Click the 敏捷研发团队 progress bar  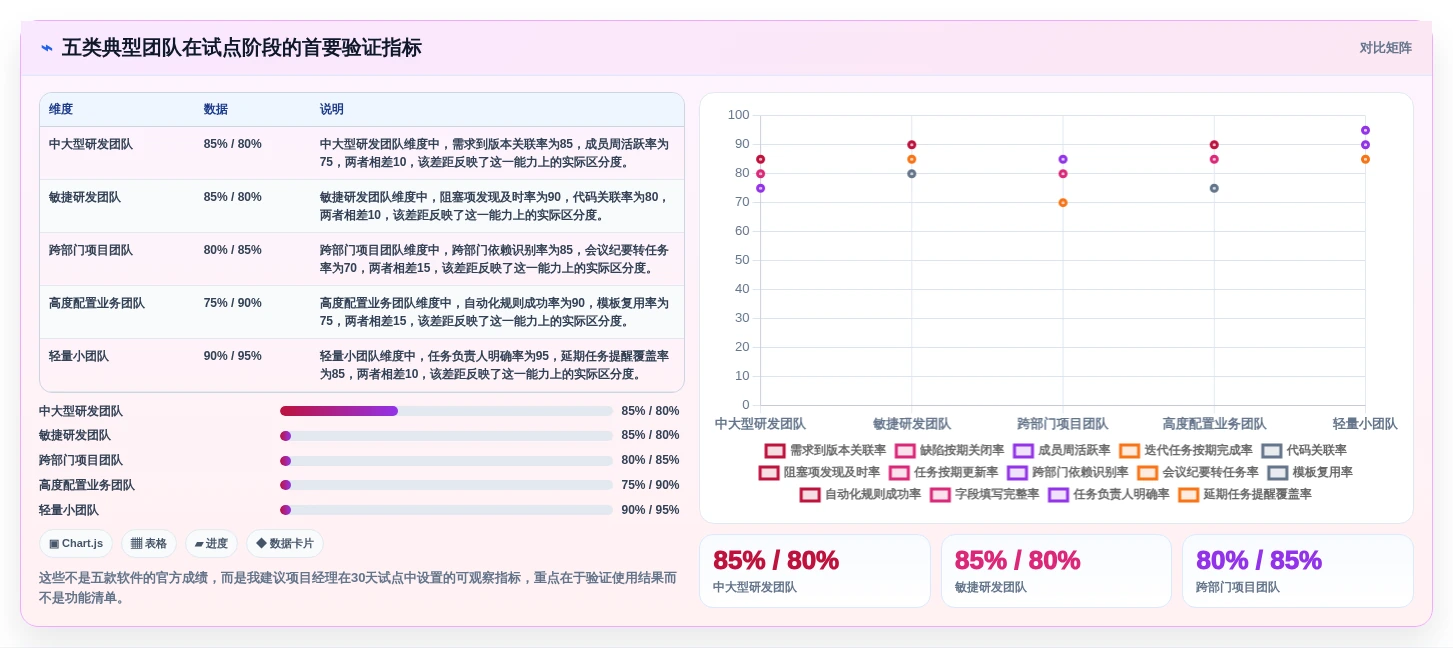point(446,436)
